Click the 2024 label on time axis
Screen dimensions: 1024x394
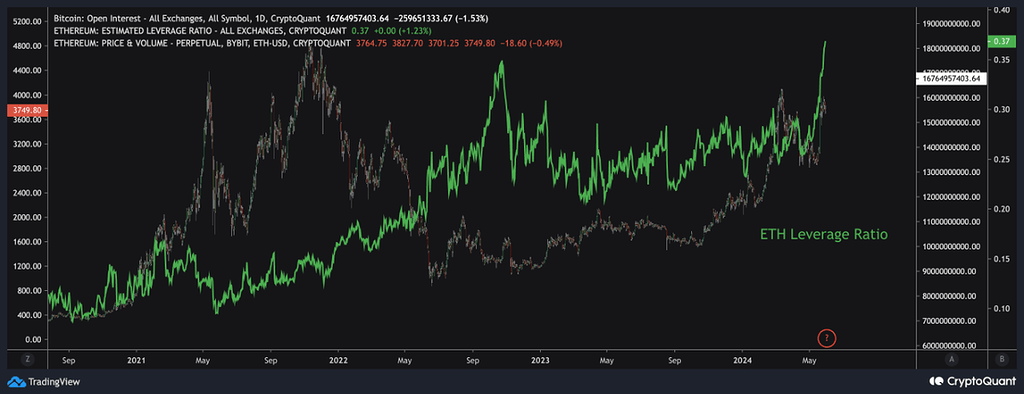[x=743, y=359]
